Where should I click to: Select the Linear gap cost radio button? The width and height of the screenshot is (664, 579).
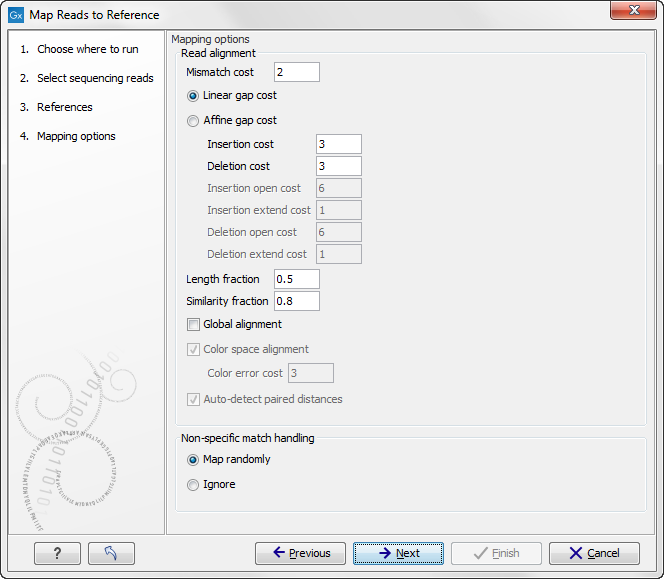click(x=193, y=96)
